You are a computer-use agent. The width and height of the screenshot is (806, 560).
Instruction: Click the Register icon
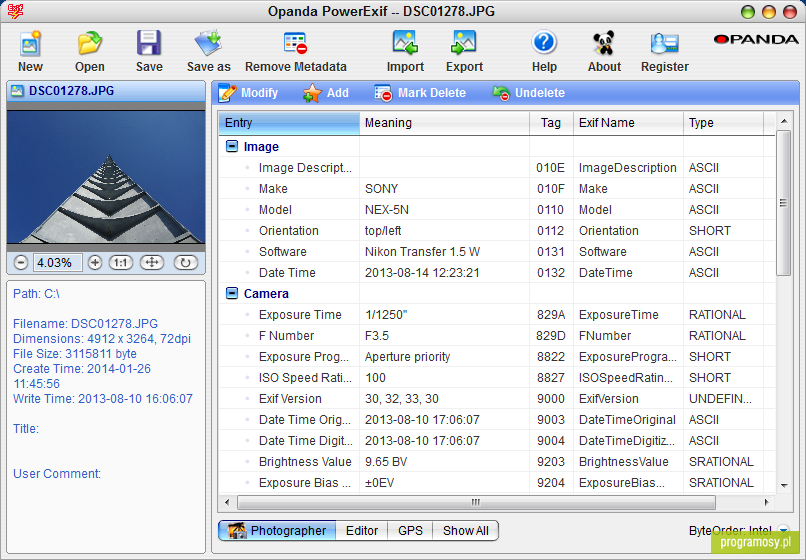pos(665,43)
